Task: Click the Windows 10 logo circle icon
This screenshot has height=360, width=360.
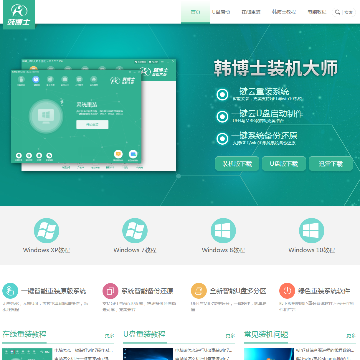Action: pos(311,230)
